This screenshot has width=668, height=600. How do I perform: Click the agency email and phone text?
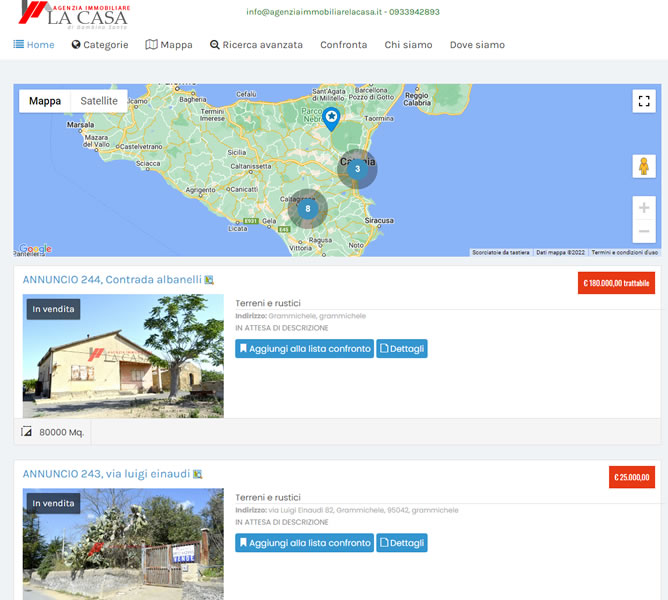tap(343, 12)
